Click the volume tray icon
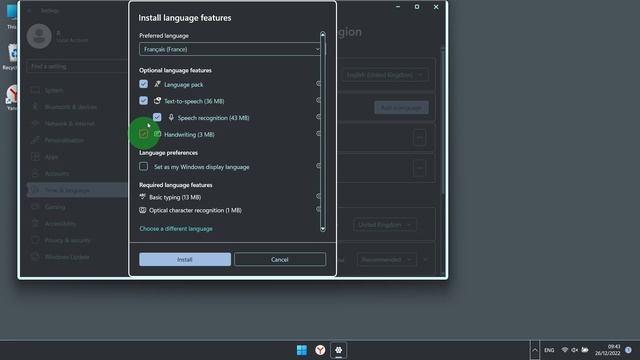Screen dimensions: 640x360 click(x=575, y=350)
